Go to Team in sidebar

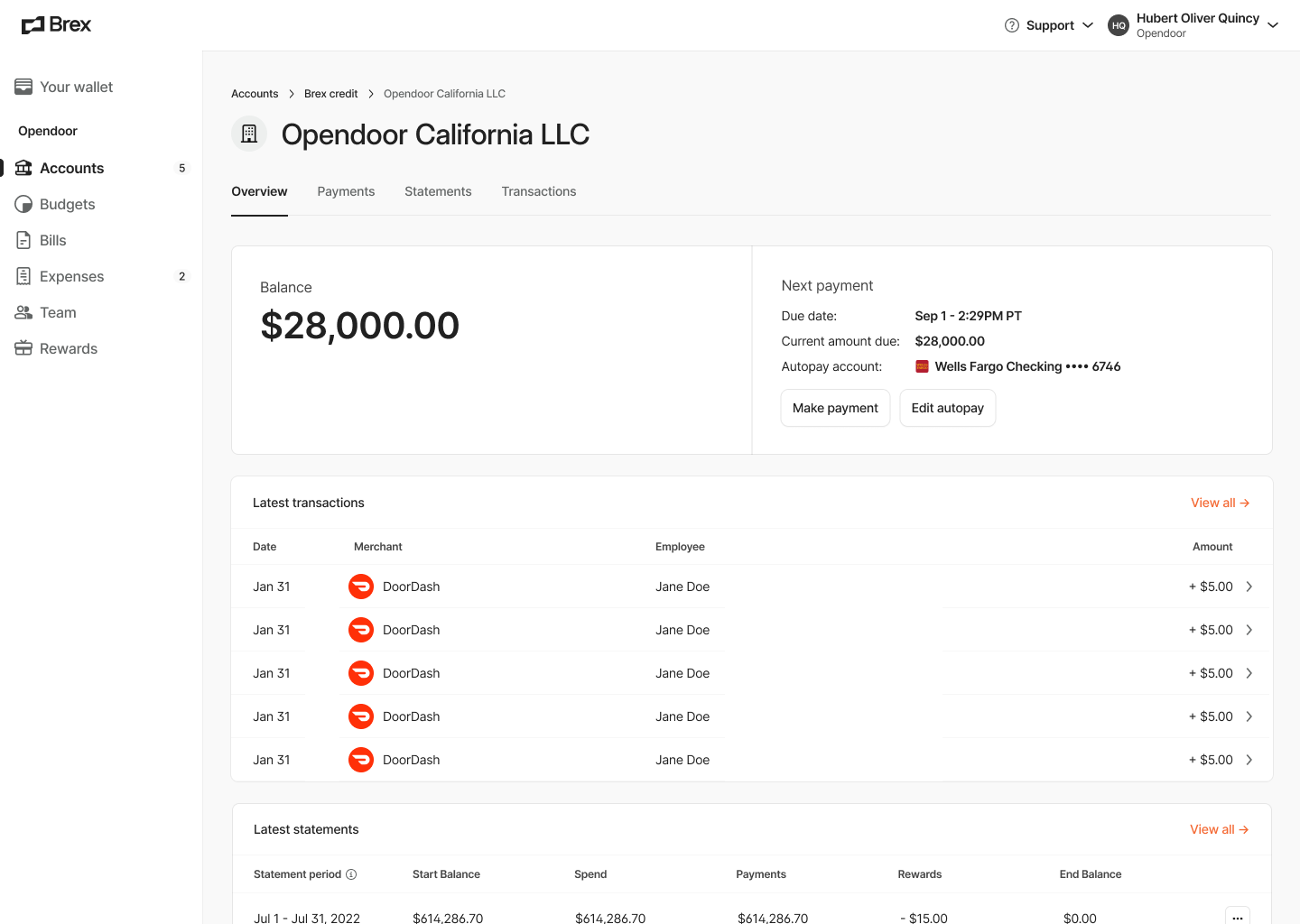[58, 312]
